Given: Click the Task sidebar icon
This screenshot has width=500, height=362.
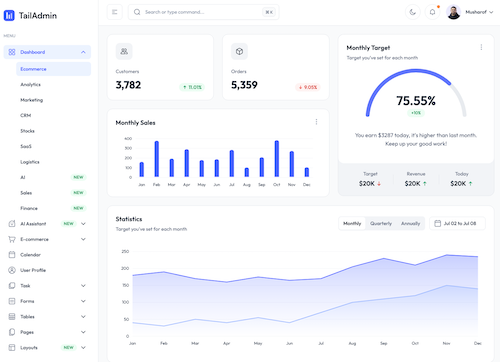Looking at the screenshot, I should [12, 286].
